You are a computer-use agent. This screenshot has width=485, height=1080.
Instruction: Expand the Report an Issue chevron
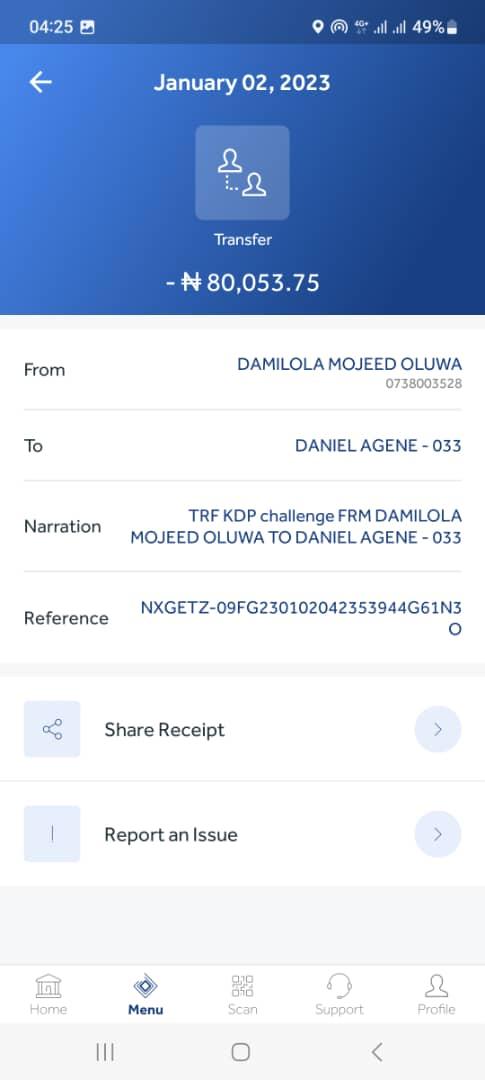[x=438, y=834]
